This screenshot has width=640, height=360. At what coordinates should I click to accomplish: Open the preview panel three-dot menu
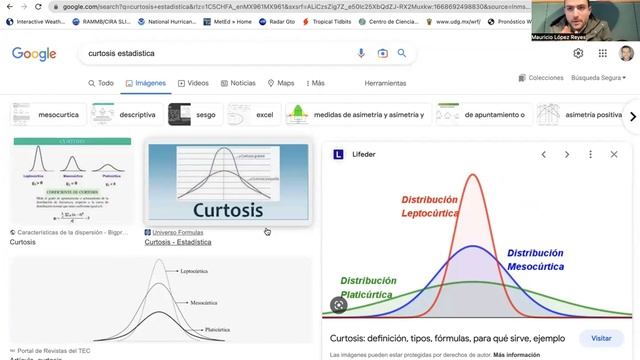point(590,154)
